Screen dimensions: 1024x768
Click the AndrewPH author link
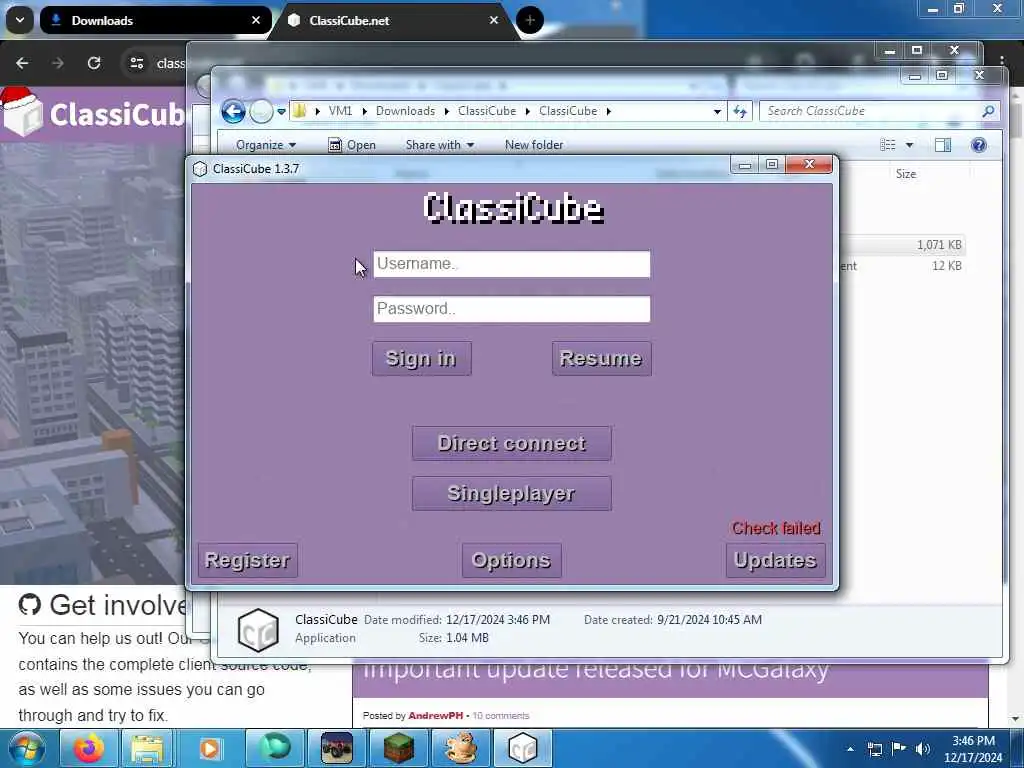(435, 716)
